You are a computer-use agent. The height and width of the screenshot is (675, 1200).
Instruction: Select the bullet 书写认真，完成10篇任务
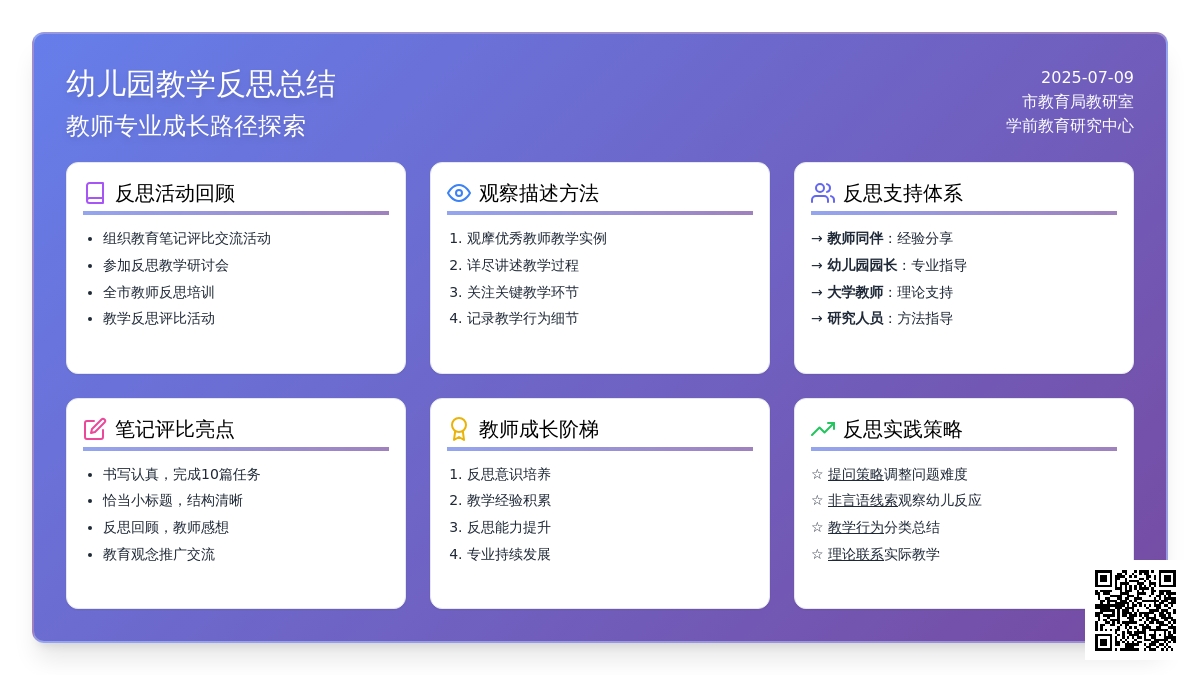tap(182, 474)
